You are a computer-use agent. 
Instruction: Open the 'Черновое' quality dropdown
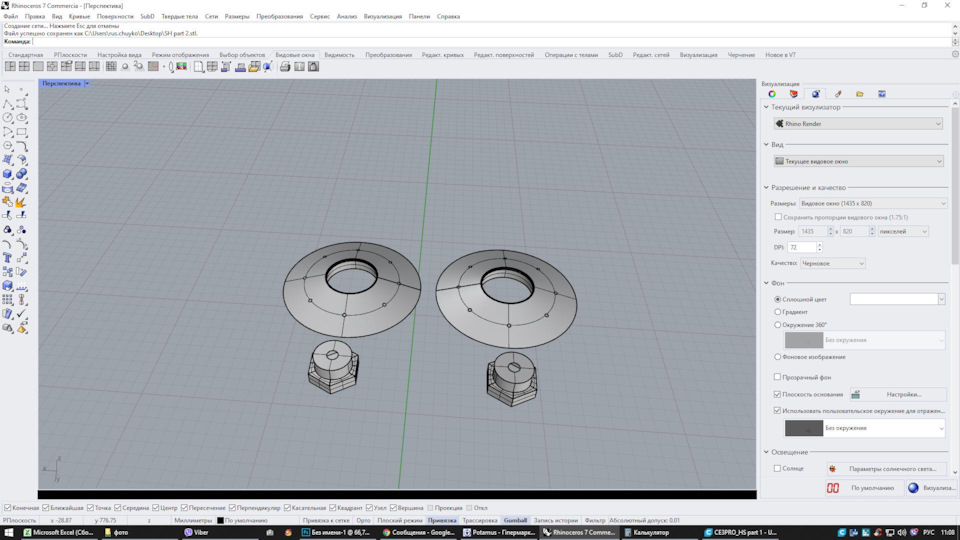pyautogui.click(x=833, y=263)
